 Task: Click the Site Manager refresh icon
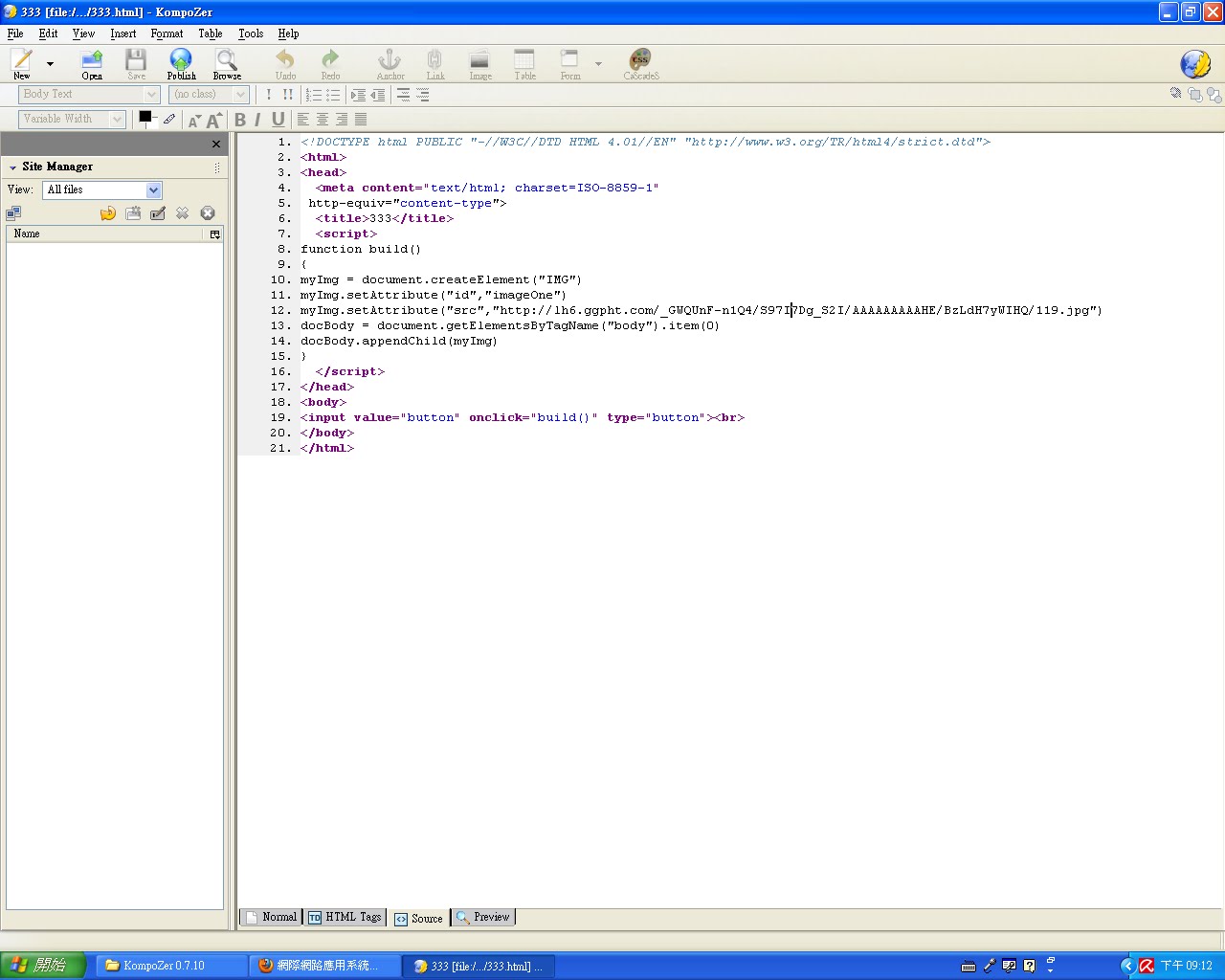coord(108,213)
